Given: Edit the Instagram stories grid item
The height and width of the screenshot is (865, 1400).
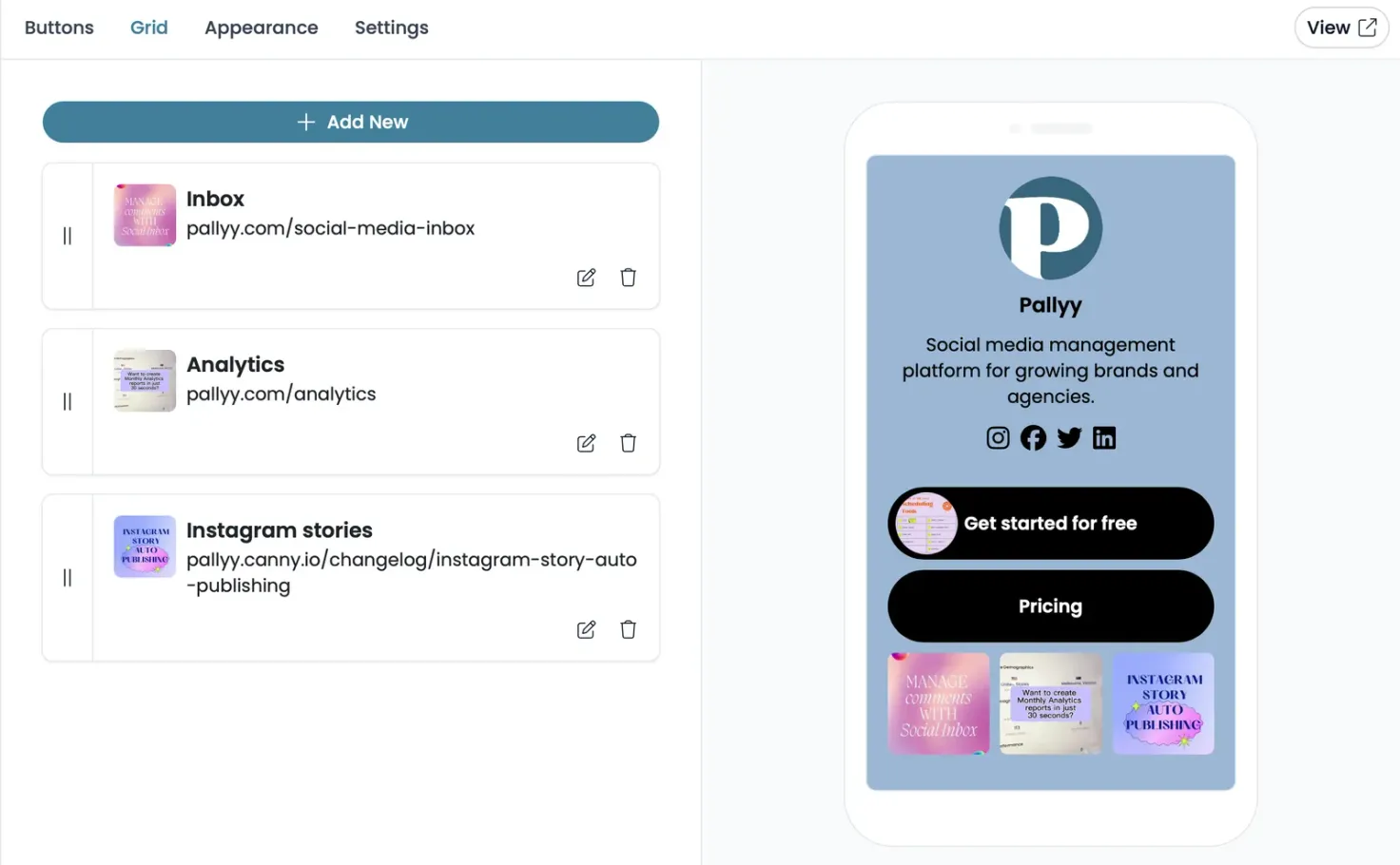Looking at the screenshot, I should click(x=586, y=629).
